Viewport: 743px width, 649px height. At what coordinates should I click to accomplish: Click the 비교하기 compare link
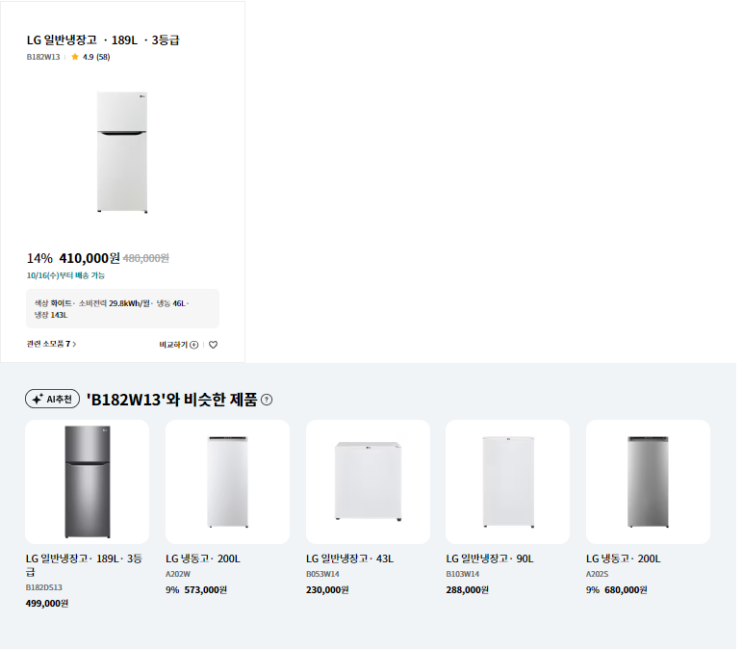point(173,345)
